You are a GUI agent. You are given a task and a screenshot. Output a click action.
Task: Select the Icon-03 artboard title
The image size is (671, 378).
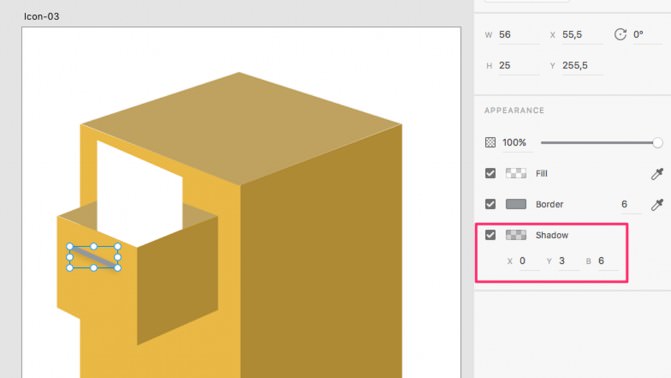[42, 17]
